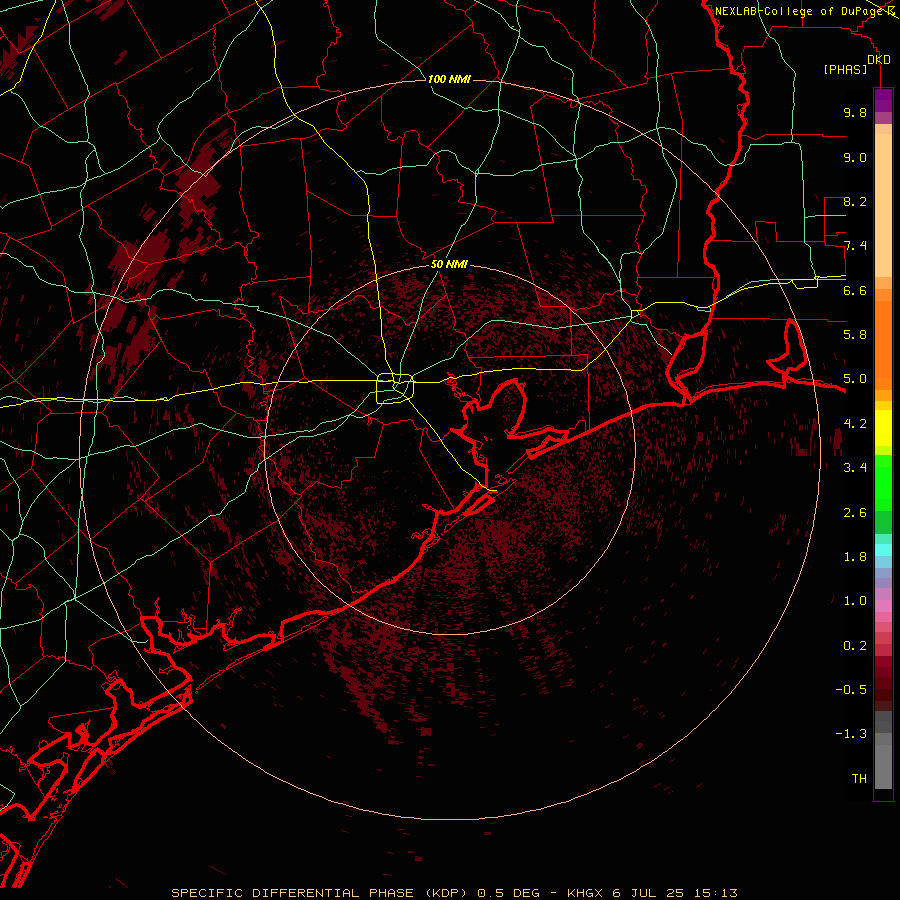Click the TH threshold legend label
This screenshot has width=900, height=900.
click(859, 779)
